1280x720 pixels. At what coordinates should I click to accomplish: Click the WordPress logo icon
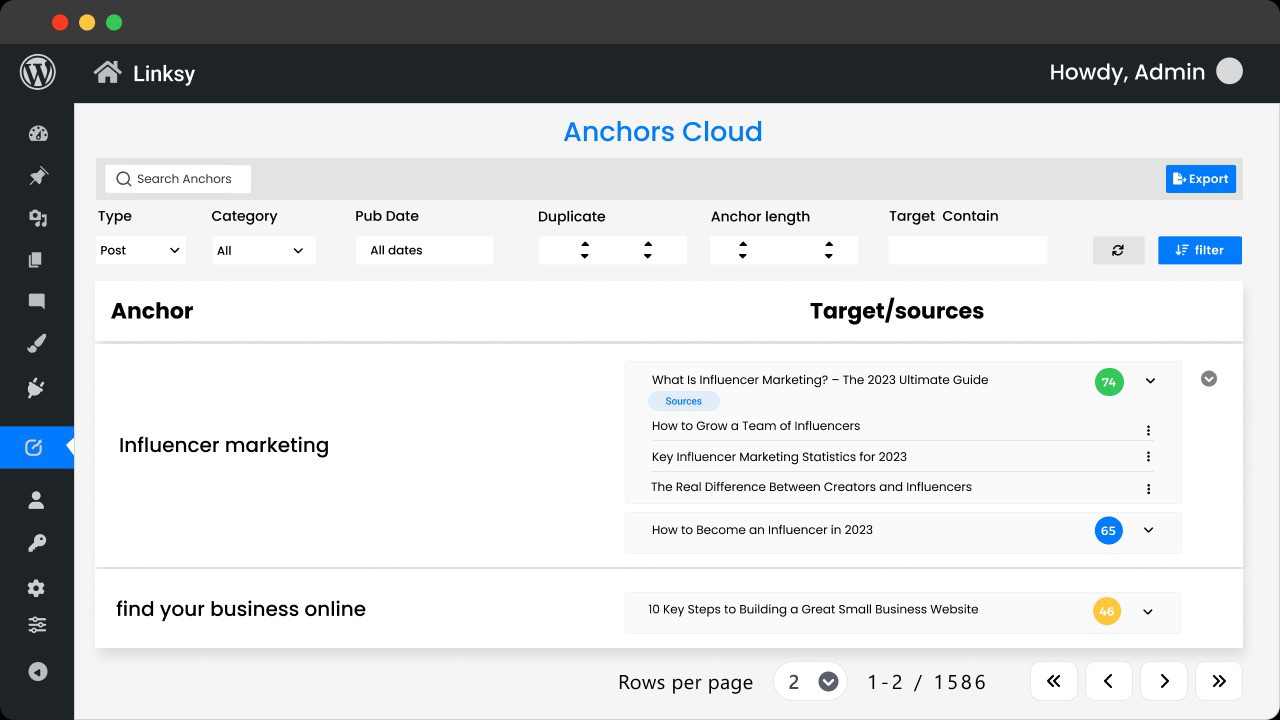[x=37, y=73]
